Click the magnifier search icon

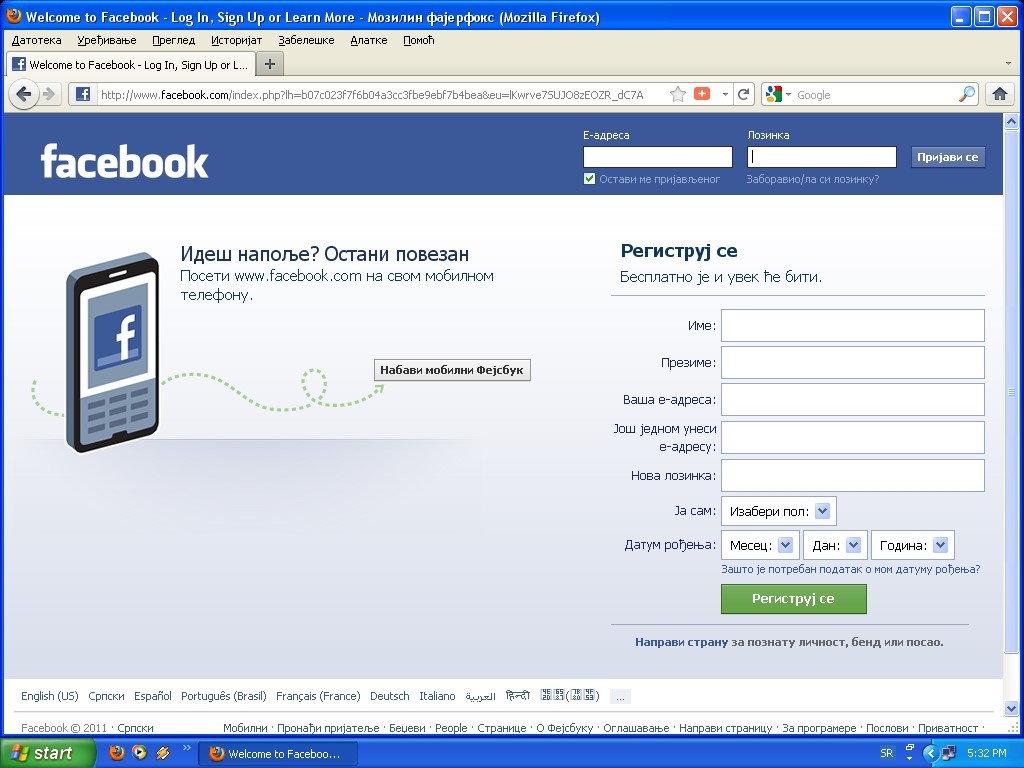[x=967, y=95]
